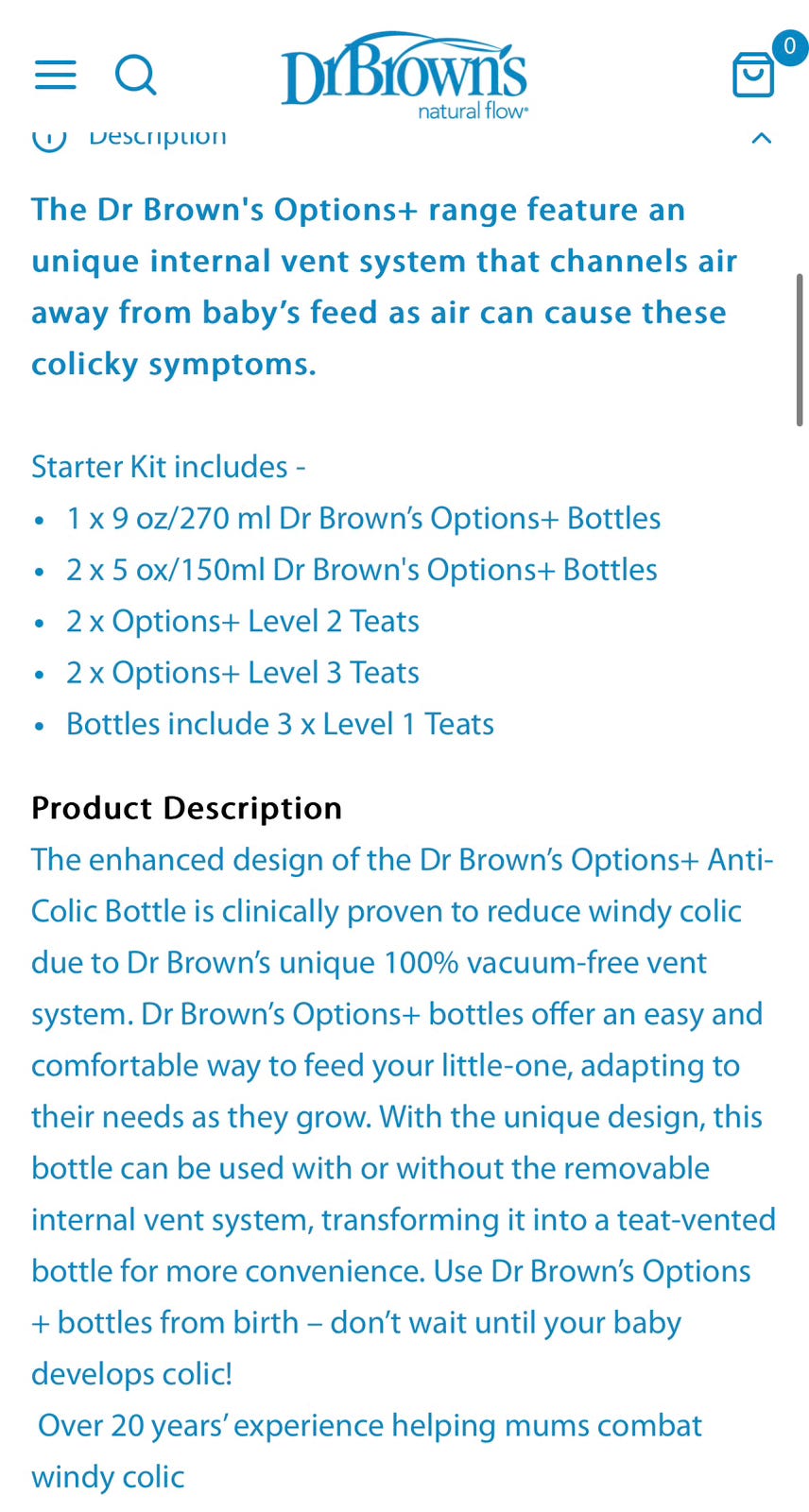
Task: Select the '1 x 9 oz/270 ml' bullet
Action: click(363, 518)
